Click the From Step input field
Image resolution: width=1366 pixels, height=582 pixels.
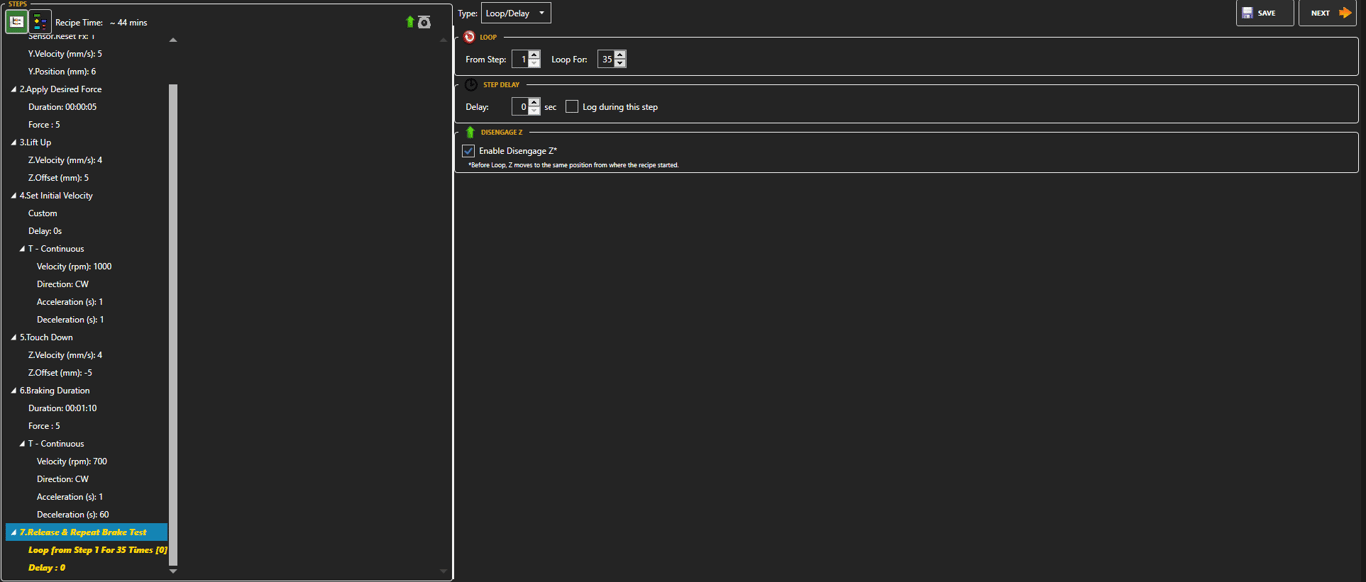520,60
